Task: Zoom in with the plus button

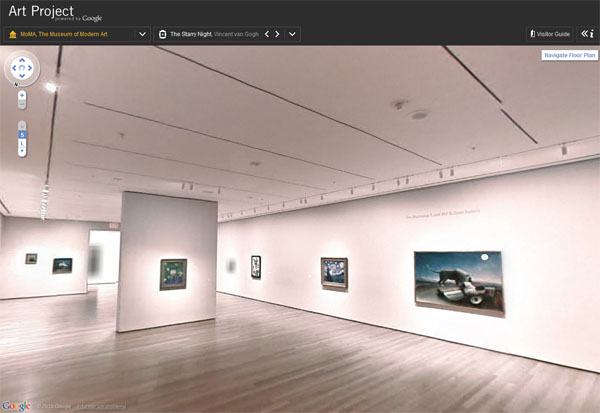Action: click(22, 95)
